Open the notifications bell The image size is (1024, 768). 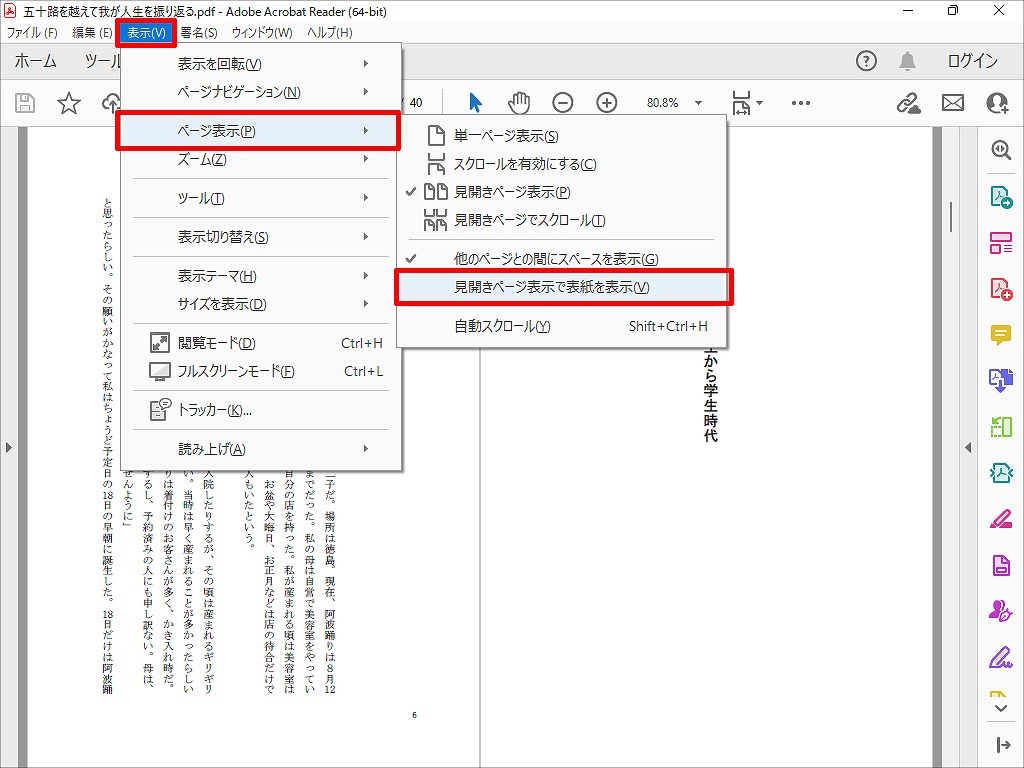907,61
